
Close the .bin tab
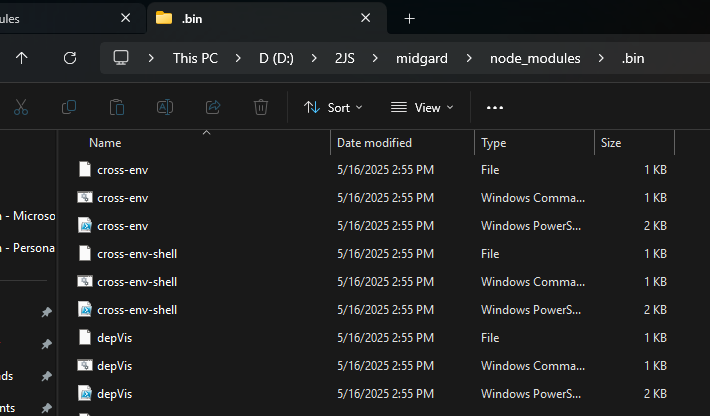(367, 18)
